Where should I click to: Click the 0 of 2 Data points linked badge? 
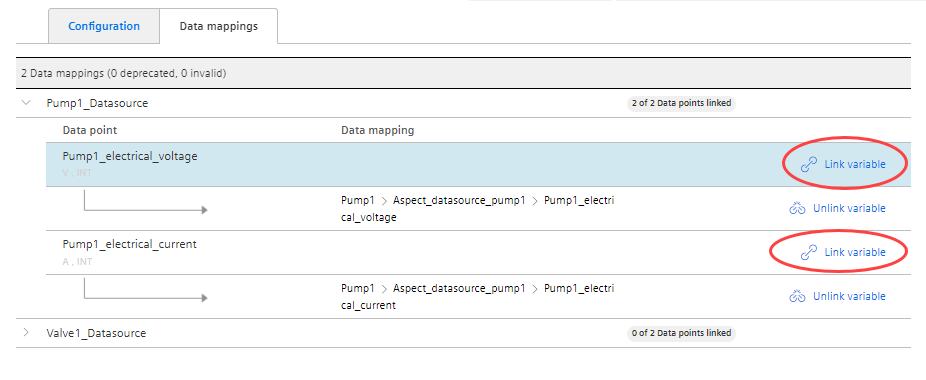coord(682,333)
